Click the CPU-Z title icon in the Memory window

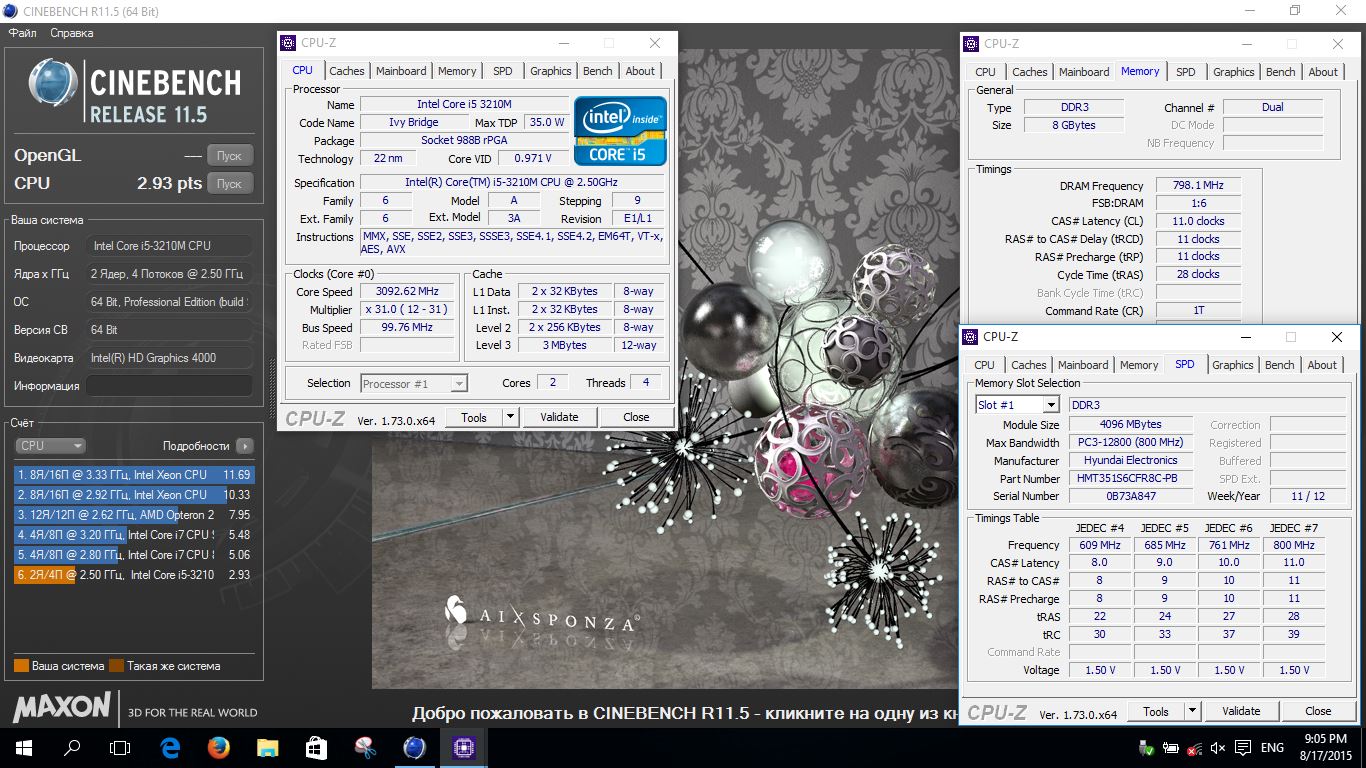click(x=971, y=43)
